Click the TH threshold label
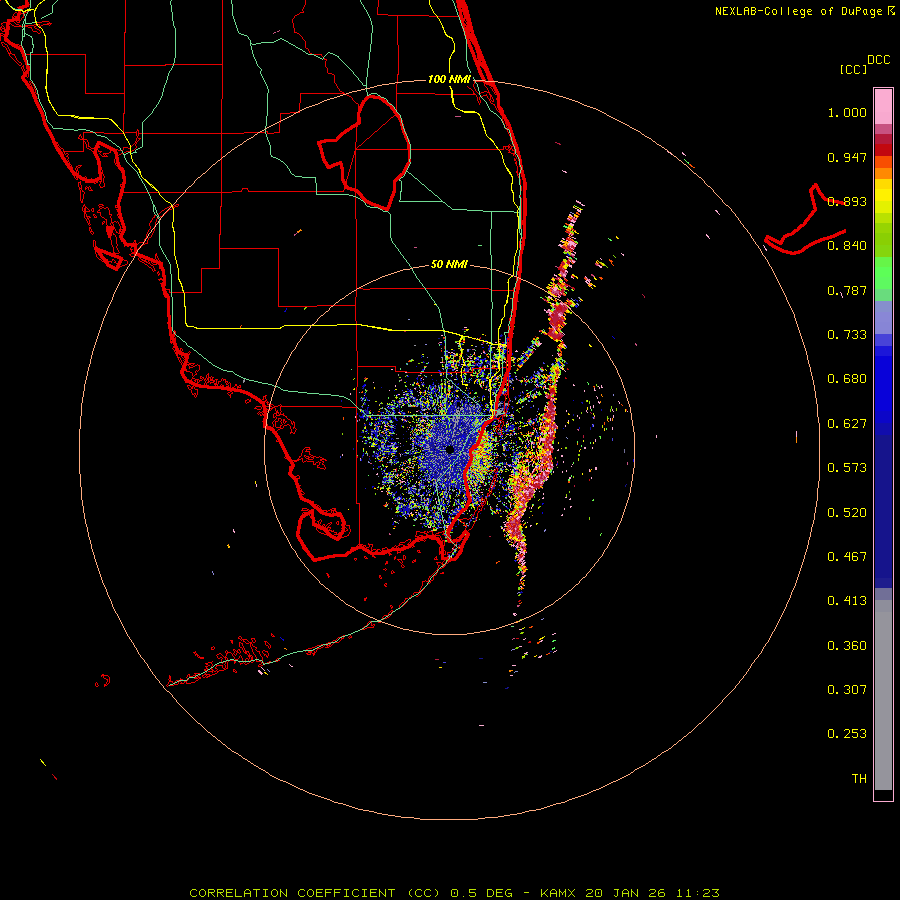900x900 pixels. coord(859,778)
